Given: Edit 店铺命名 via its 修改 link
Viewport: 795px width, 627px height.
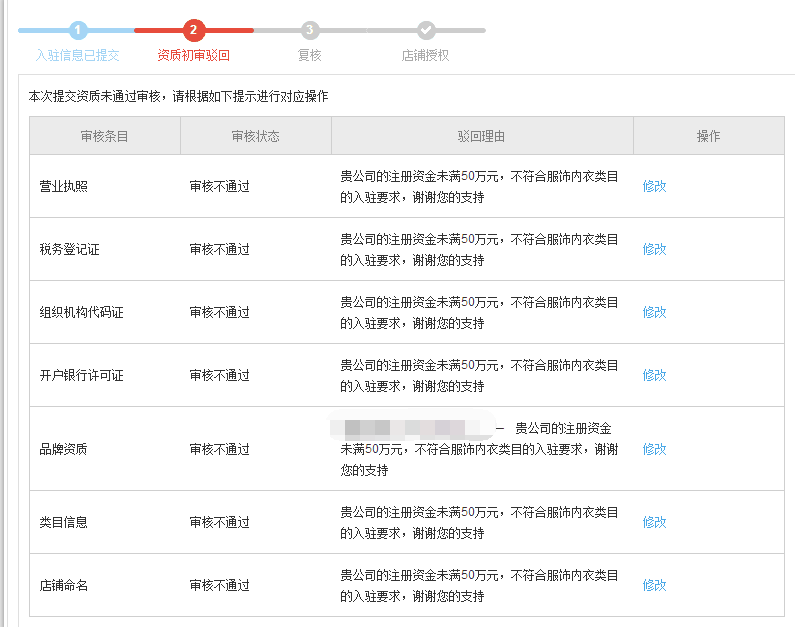Looking at the screenshot, I should [x=654, y=585].
